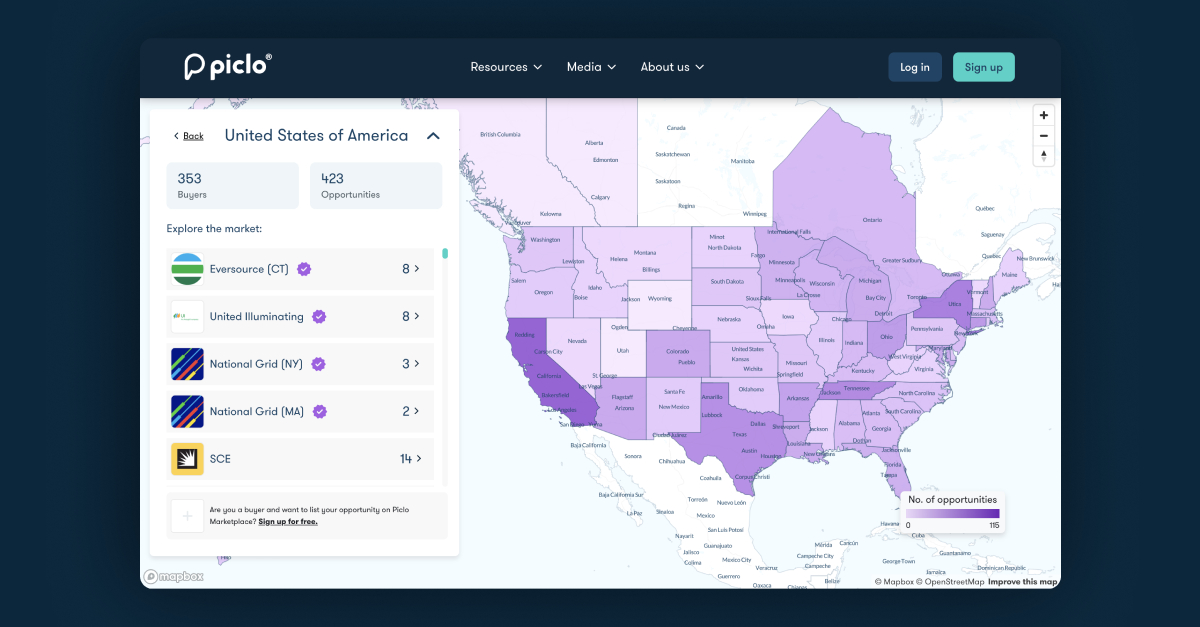Zoom in on the map
This screenshot has height=627, width=1200.
click(x=1044, y=115)
